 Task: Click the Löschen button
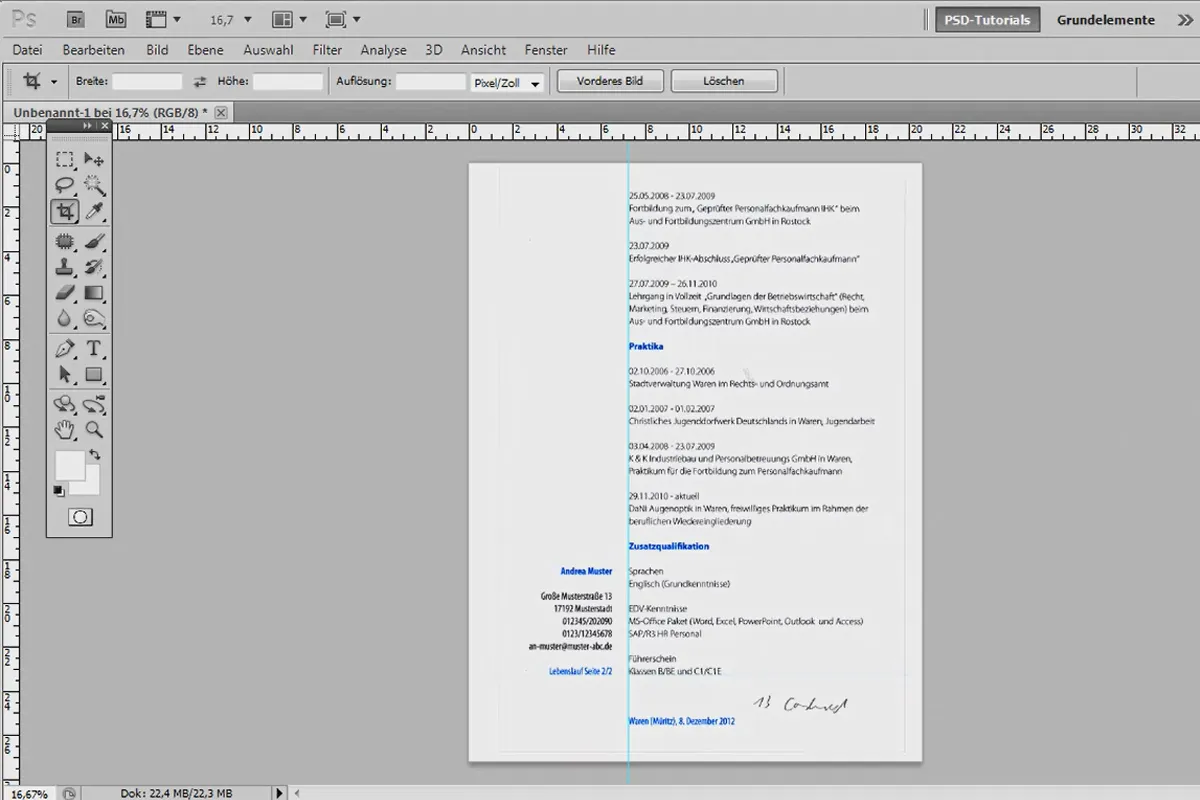coord(724,81)
